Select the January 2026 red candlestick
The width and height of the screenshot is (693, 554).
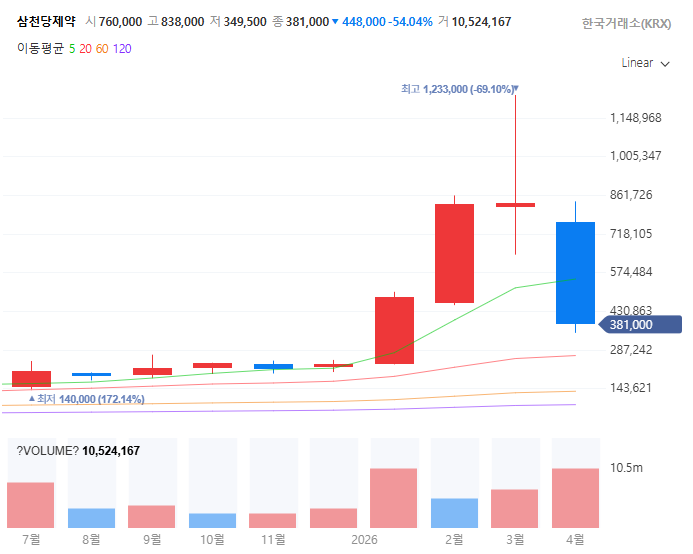click(394, 330)
